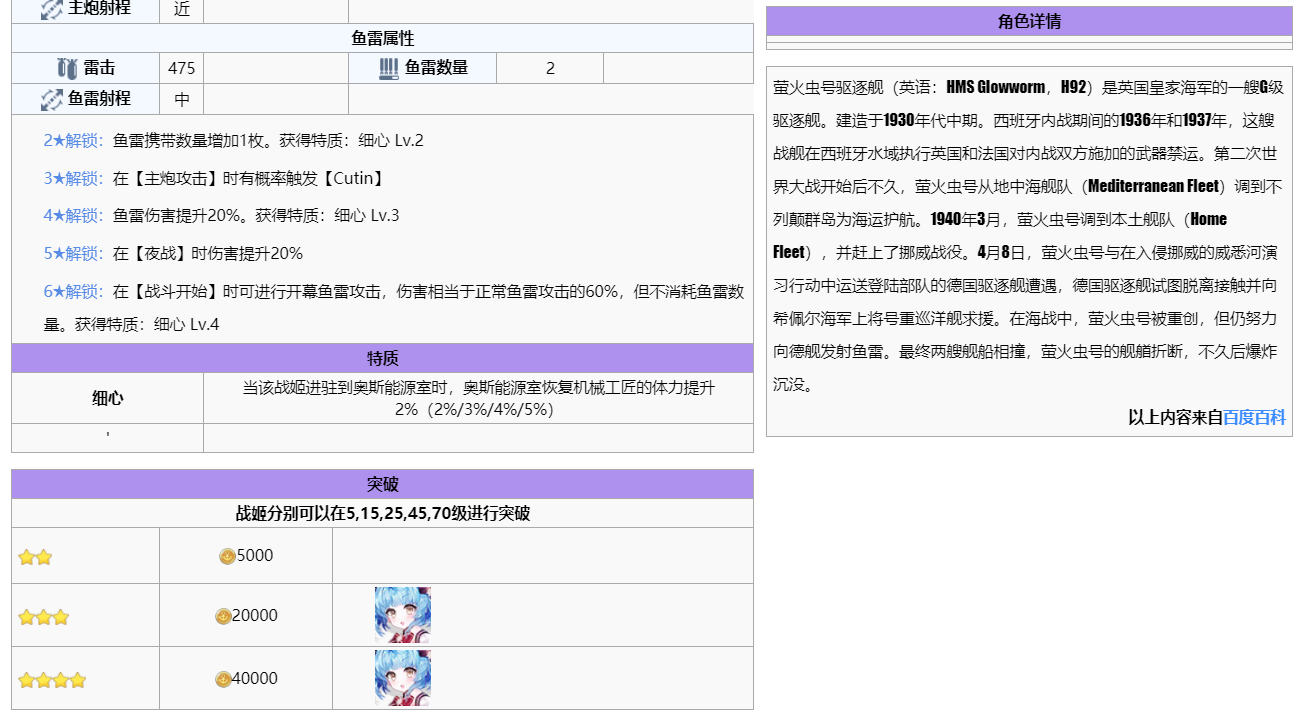Click the 角色详情 section header

point(1029,21)
